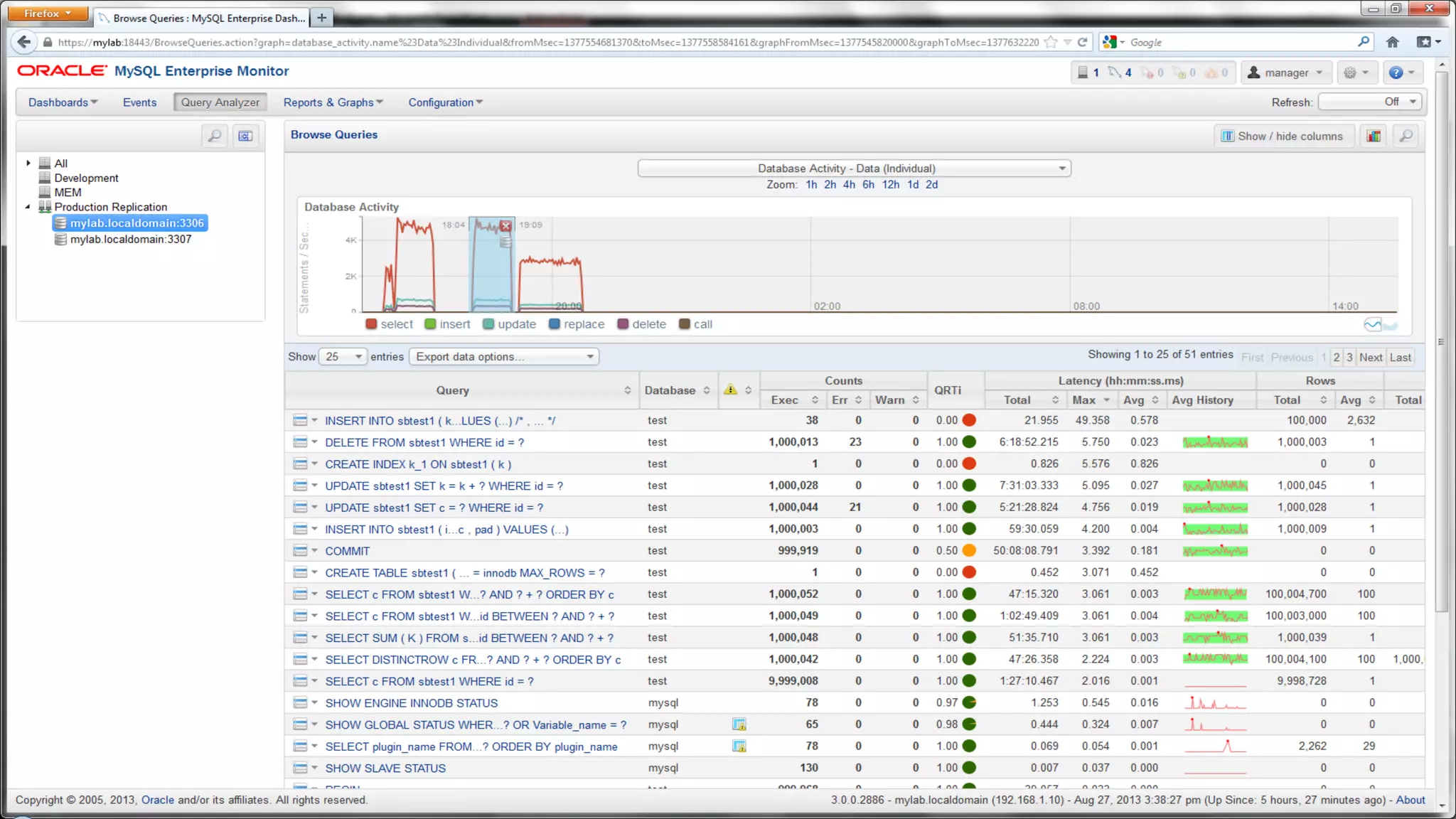This screenshot has width=1456, height=819.
Task: Open the Show entries count dropdown
Action: click(343, 357)
